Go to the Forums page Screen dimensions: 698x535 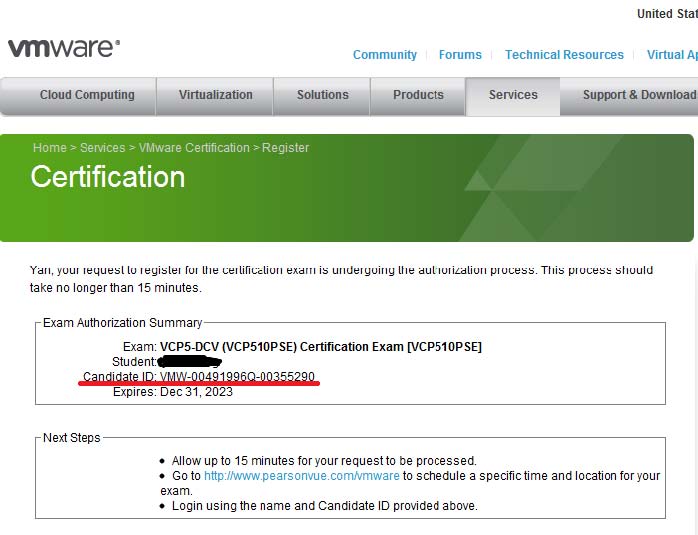coord(460,55)
